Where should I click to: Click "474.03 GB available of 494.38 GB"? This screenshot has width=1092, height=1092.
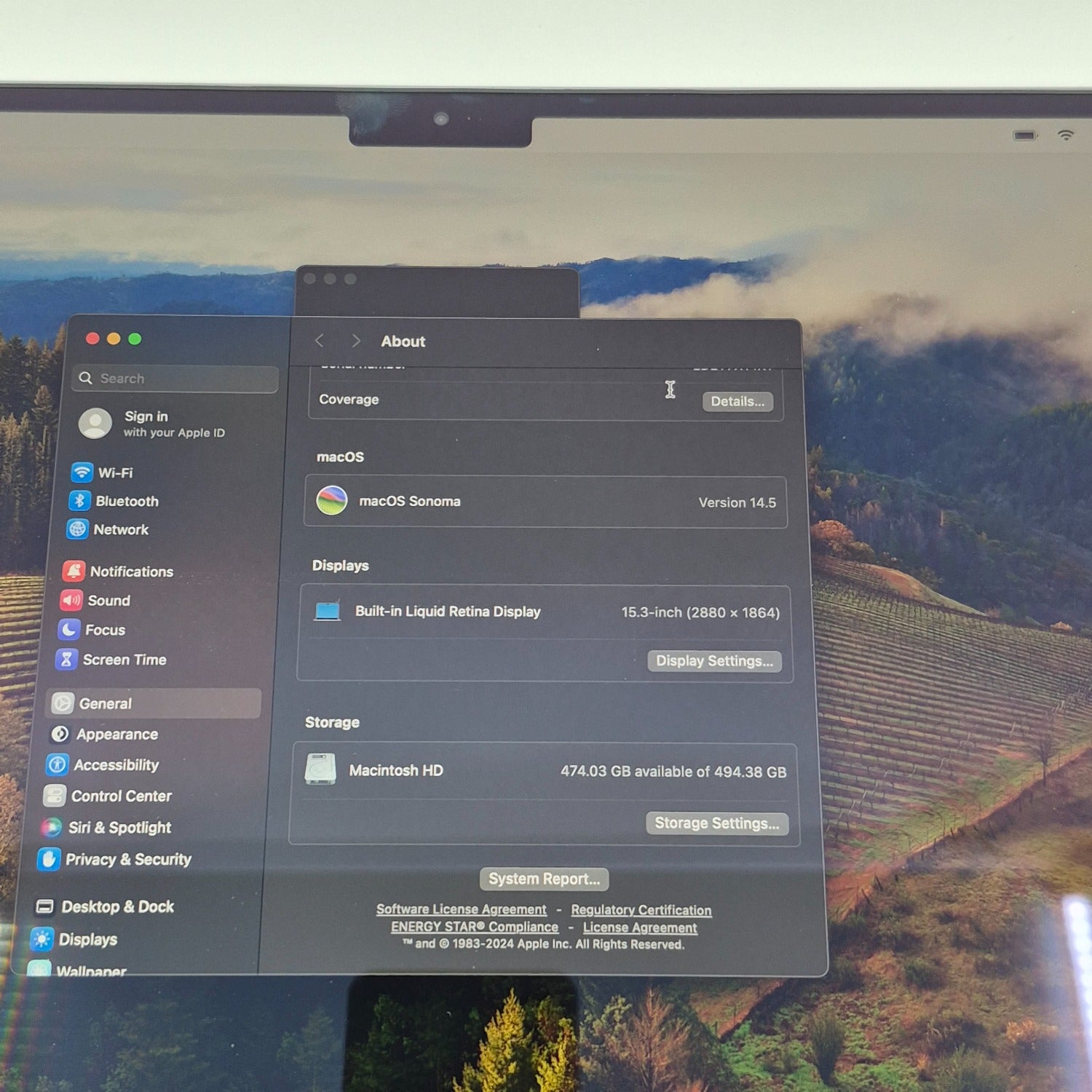click(x=673, y=772)
